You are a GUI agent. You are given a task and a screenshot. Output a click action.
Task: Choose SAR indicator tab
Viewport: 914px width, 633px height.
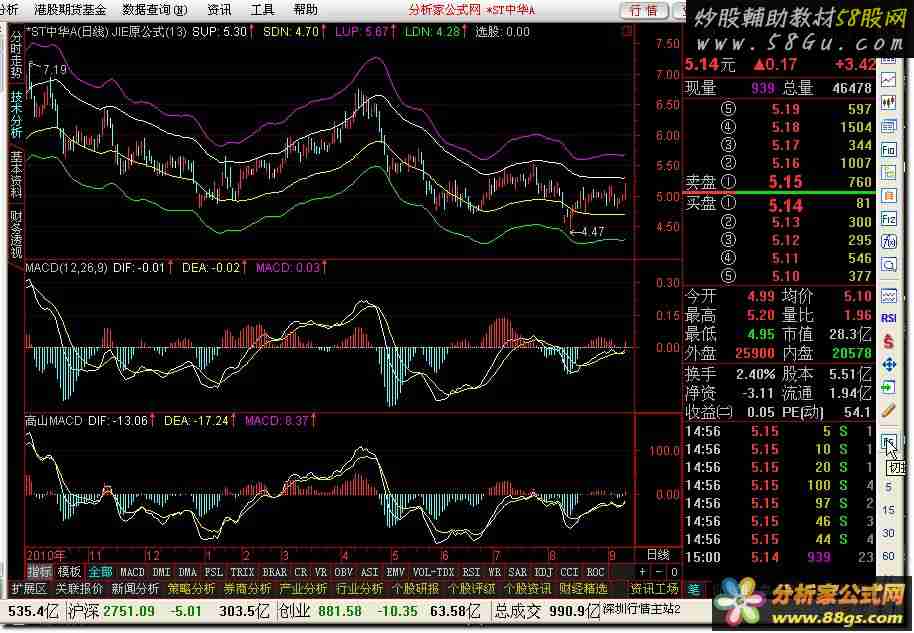point(518,572)
